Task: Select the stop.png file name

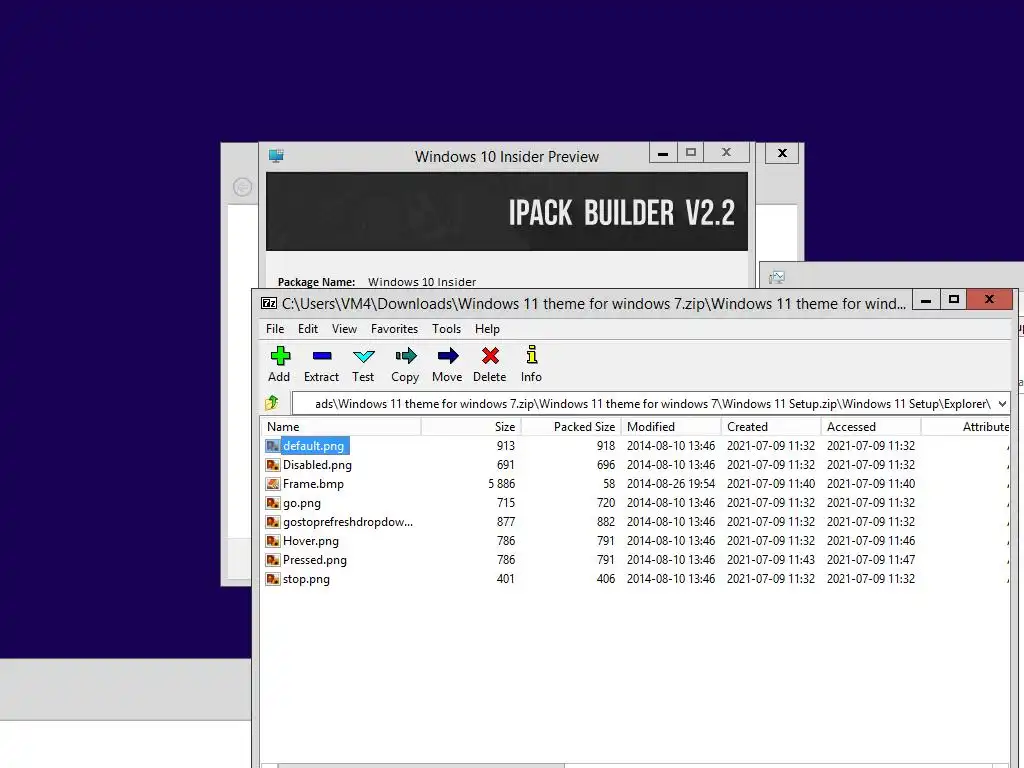Action: [306, 579]
